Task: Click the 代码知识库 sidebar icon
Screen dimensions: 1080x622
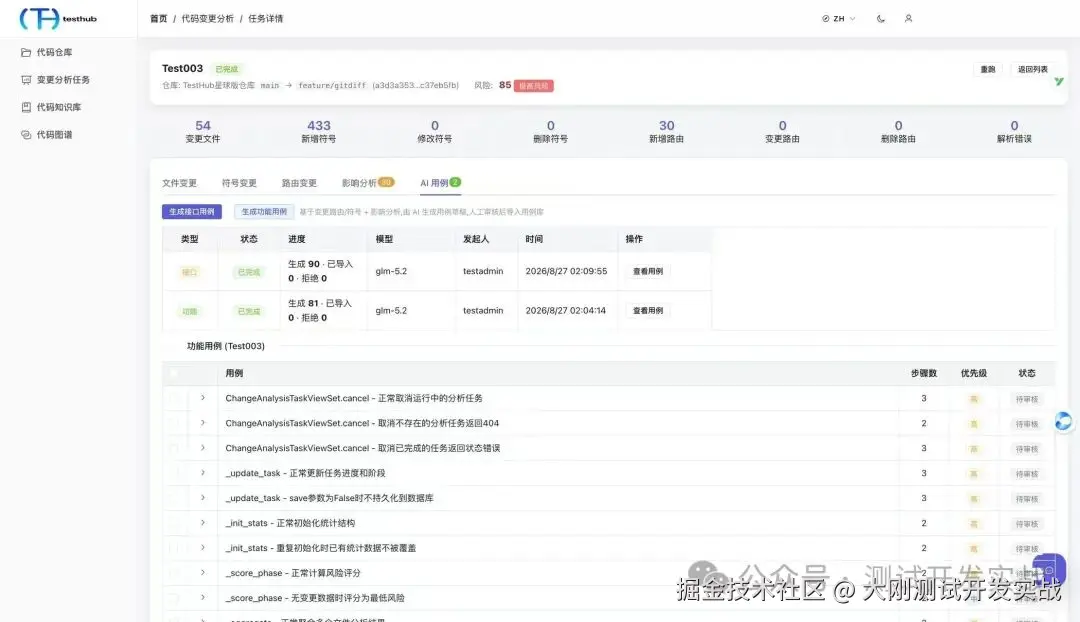Action: pyautogui.click(x=26, y=107)
